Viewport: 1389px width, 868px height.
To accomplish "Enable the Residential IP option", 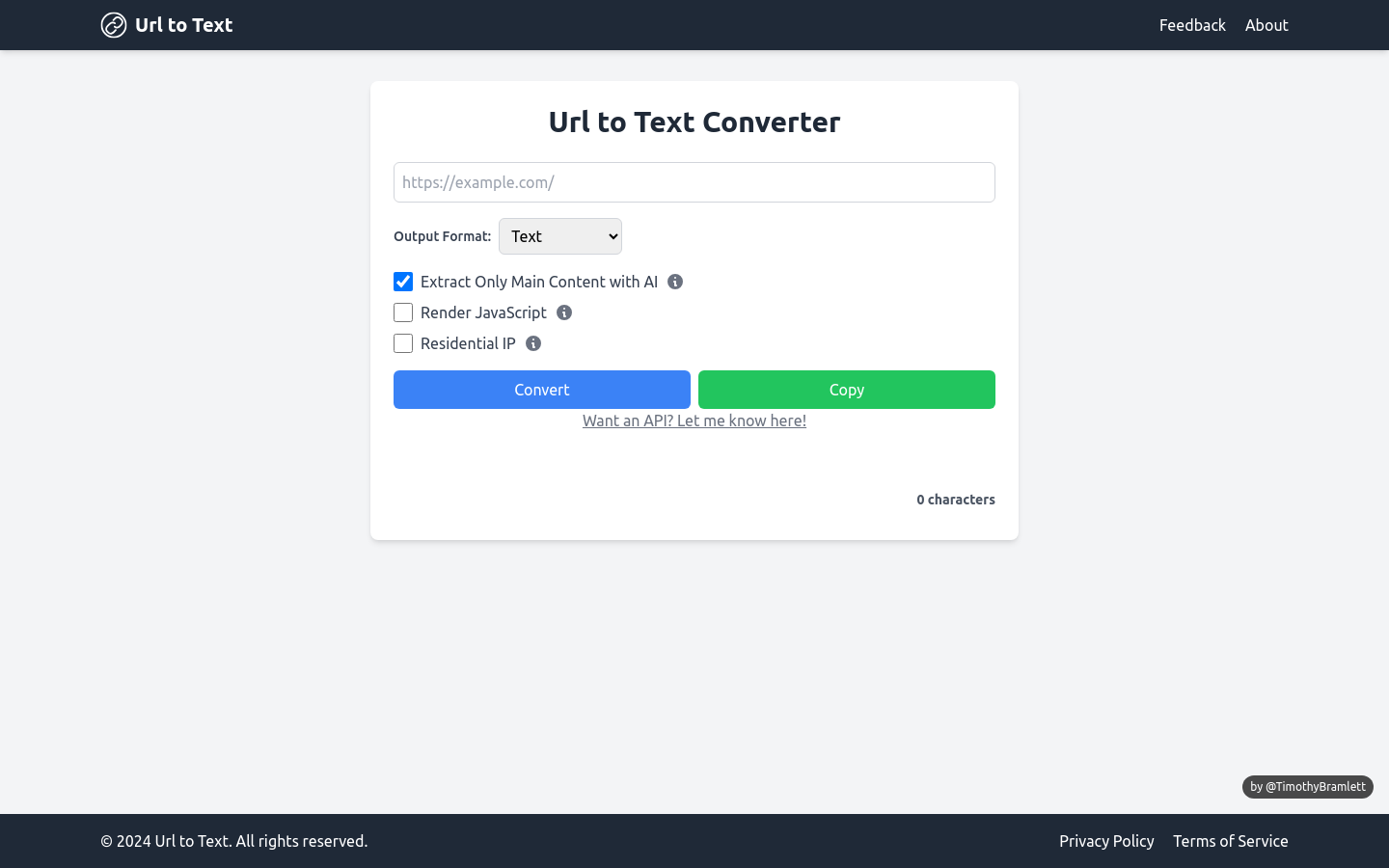I will click(x=403, y=343).
